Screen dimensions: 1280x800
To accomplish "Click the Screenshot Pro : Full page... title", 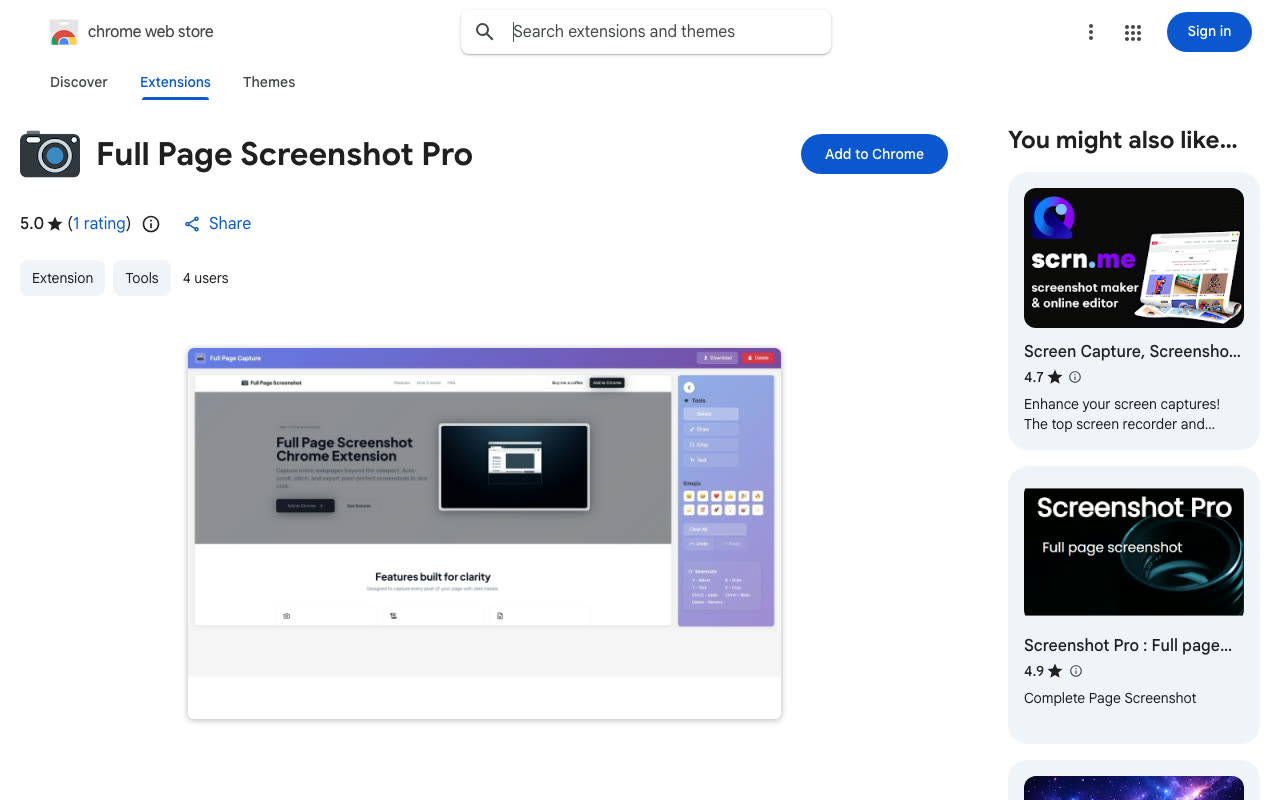I will tap(1128, 646).
